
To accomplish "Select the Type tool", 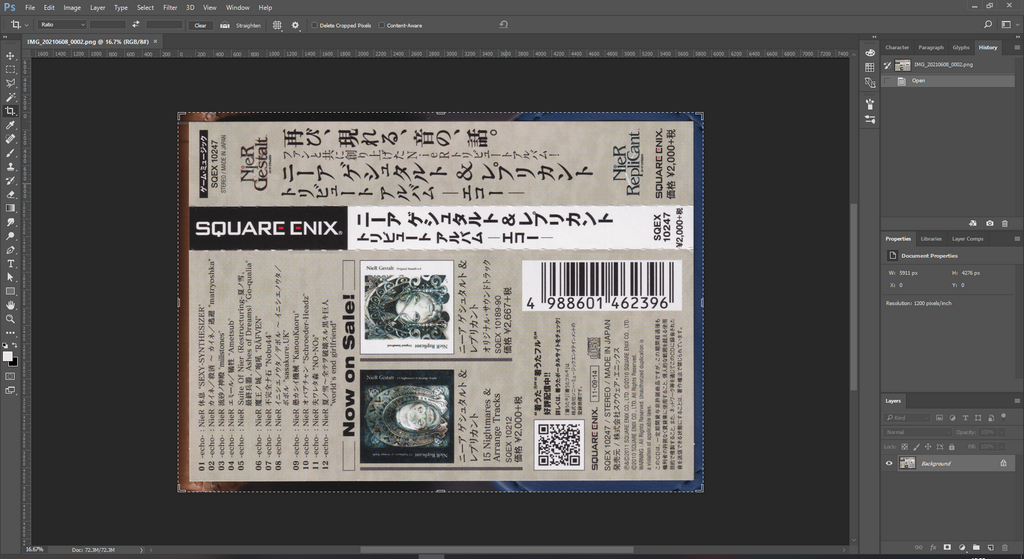I will point(10,263).
